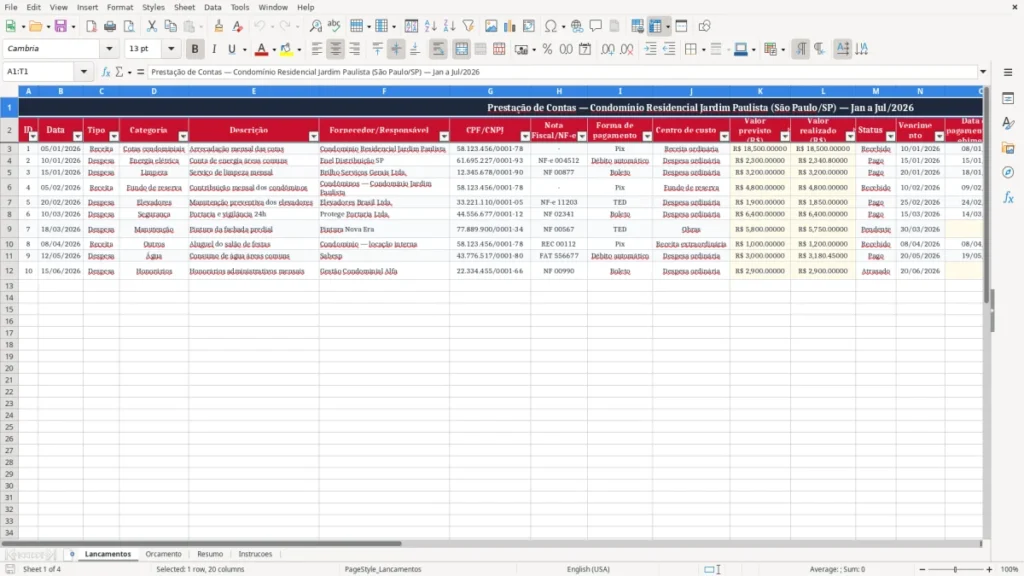The height and width of the screenshot is (576, 1024).
Task: Click the Merge and Center Cells icon
Action: tap(461, 49)
